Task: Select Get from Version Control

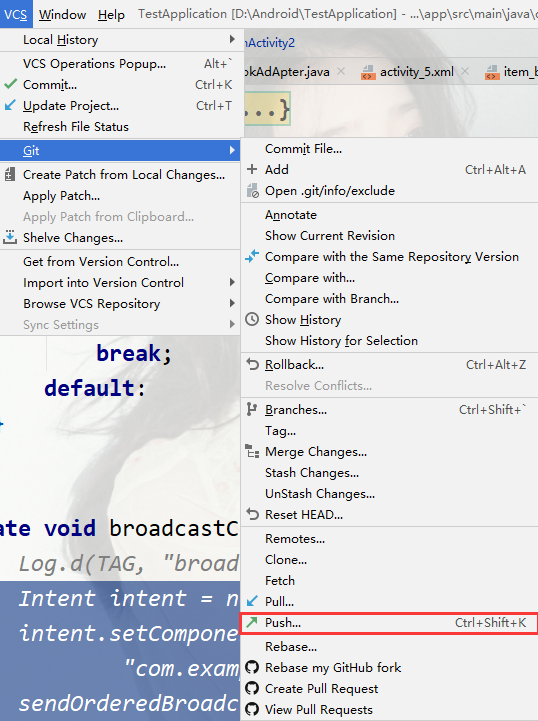Action: (x=120, y=261)
